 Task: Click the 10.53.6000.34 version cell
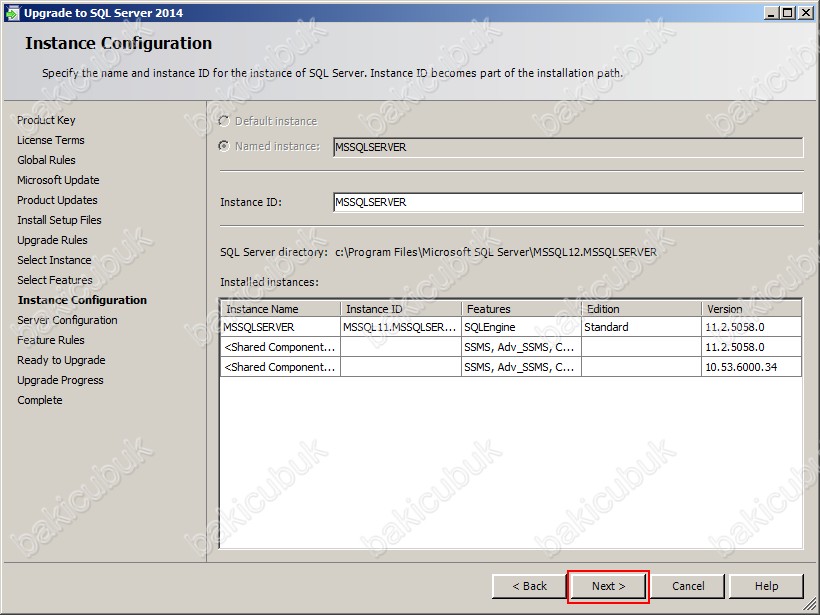click(x=751, y=367)
